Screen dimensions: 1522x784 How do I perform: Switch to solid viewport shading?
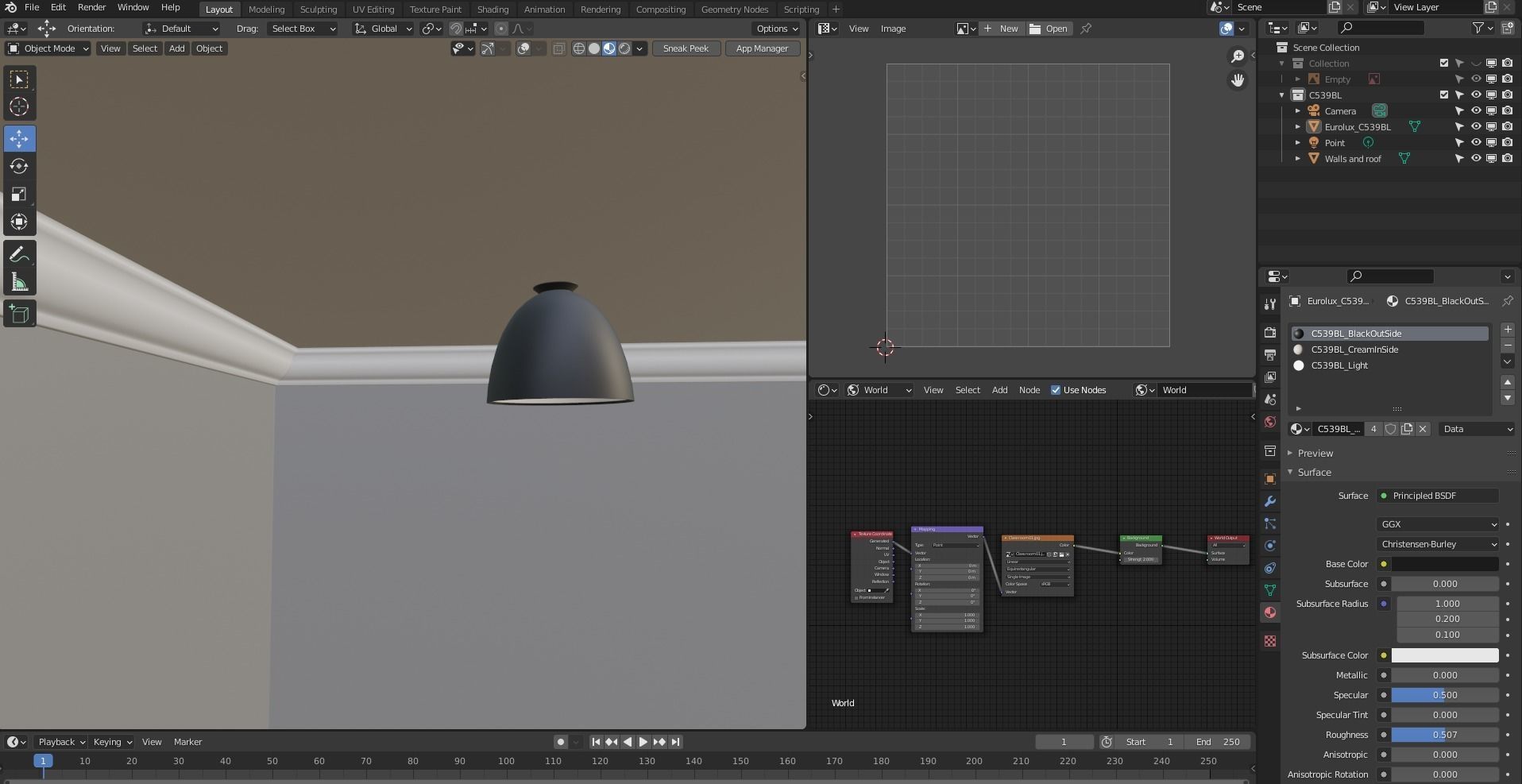[x=594, y=48]
